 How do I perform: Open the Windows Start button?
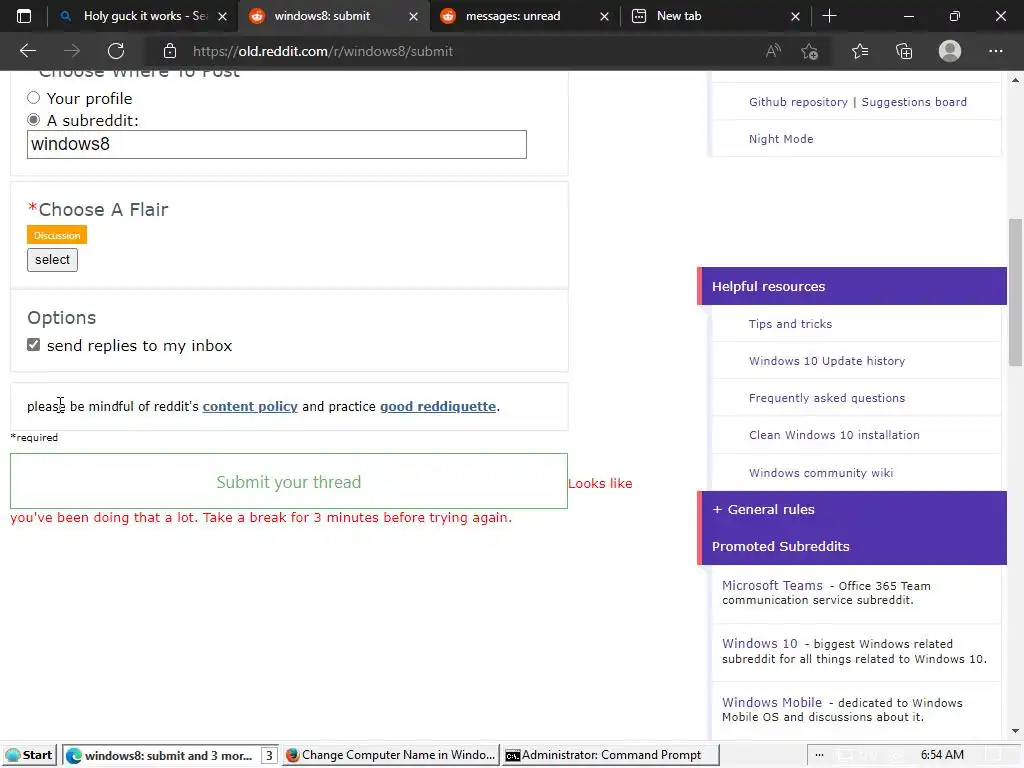pos(29,755)
